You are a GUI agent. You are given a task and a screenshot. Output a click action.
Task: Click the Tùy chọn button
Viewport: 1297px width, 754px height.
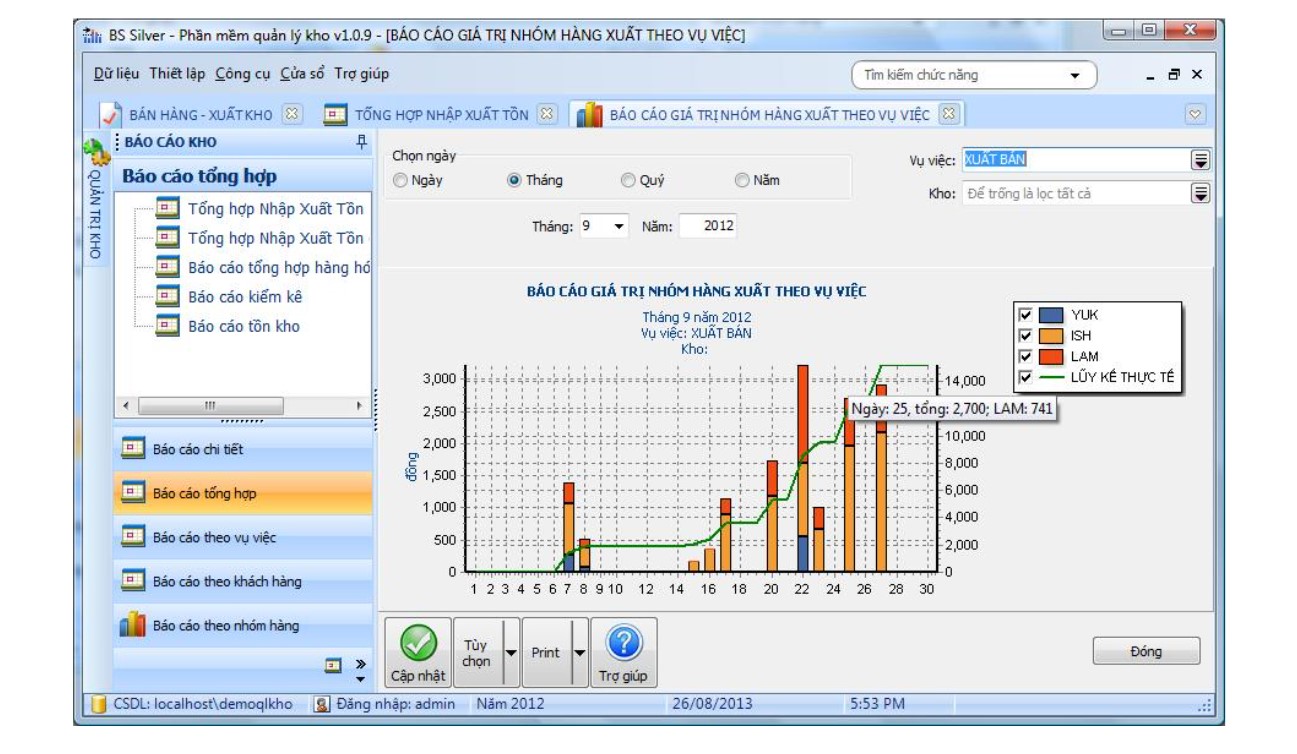point(477,652)
